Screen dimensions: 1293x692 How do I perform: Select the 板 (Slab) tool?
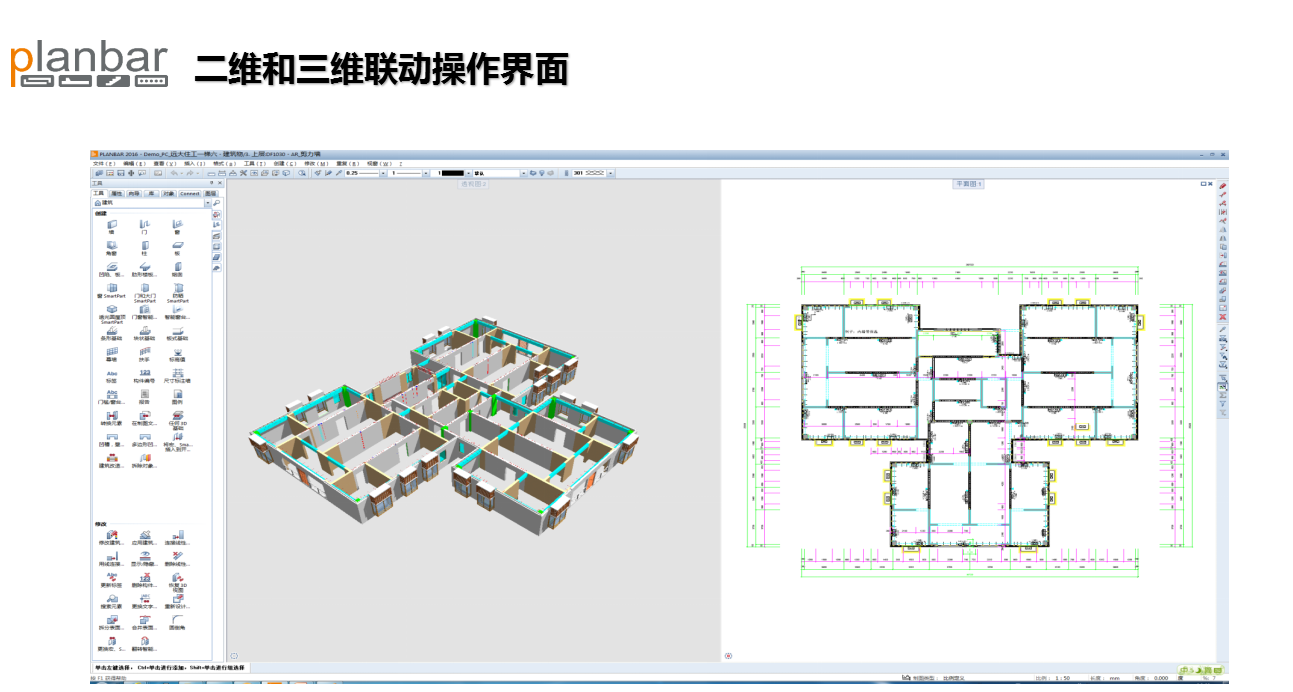point(178,245)
